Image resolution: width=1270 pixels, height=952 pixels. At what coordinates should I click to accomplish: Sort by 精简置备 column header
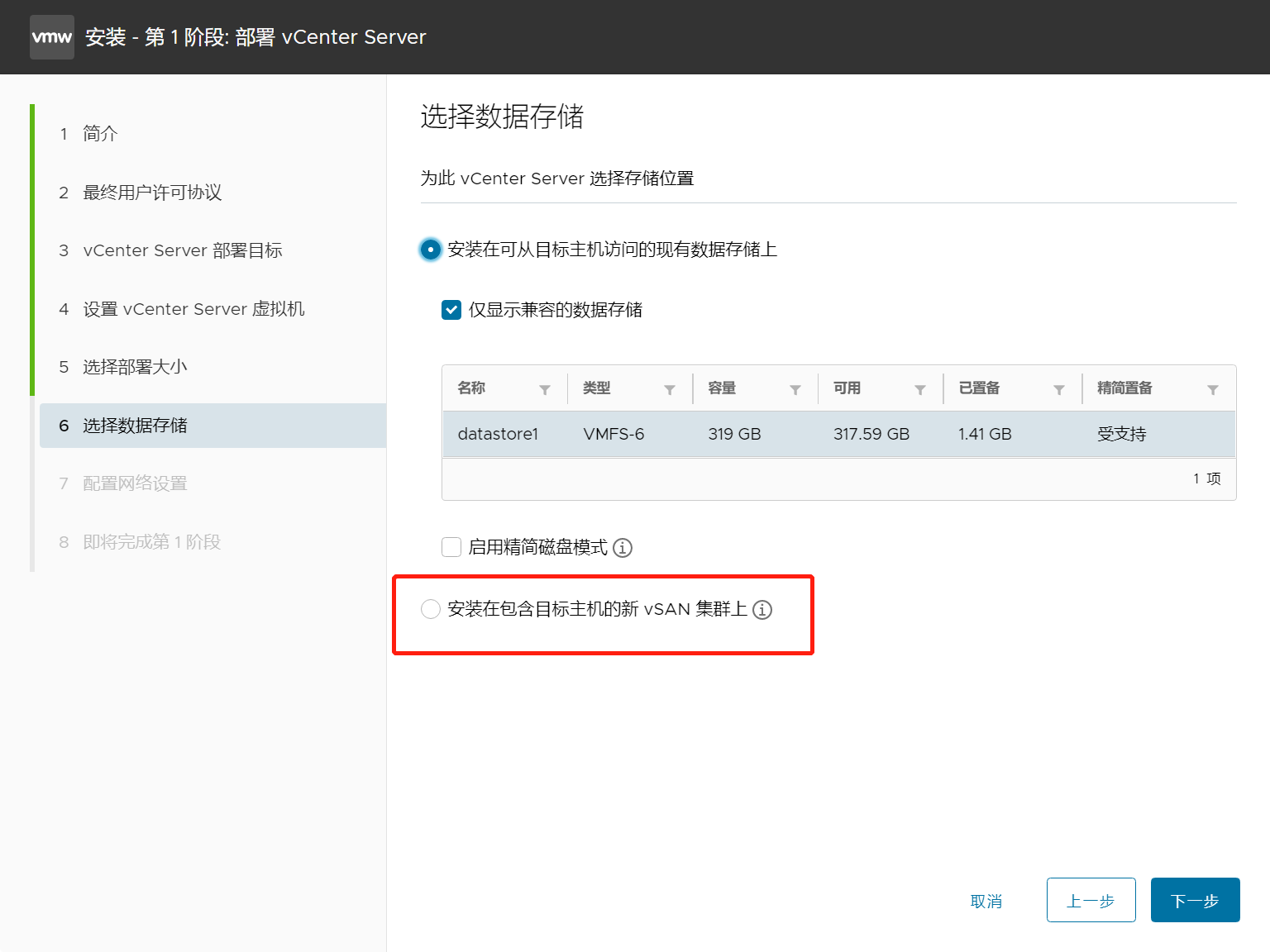(x=1124, y=388)
